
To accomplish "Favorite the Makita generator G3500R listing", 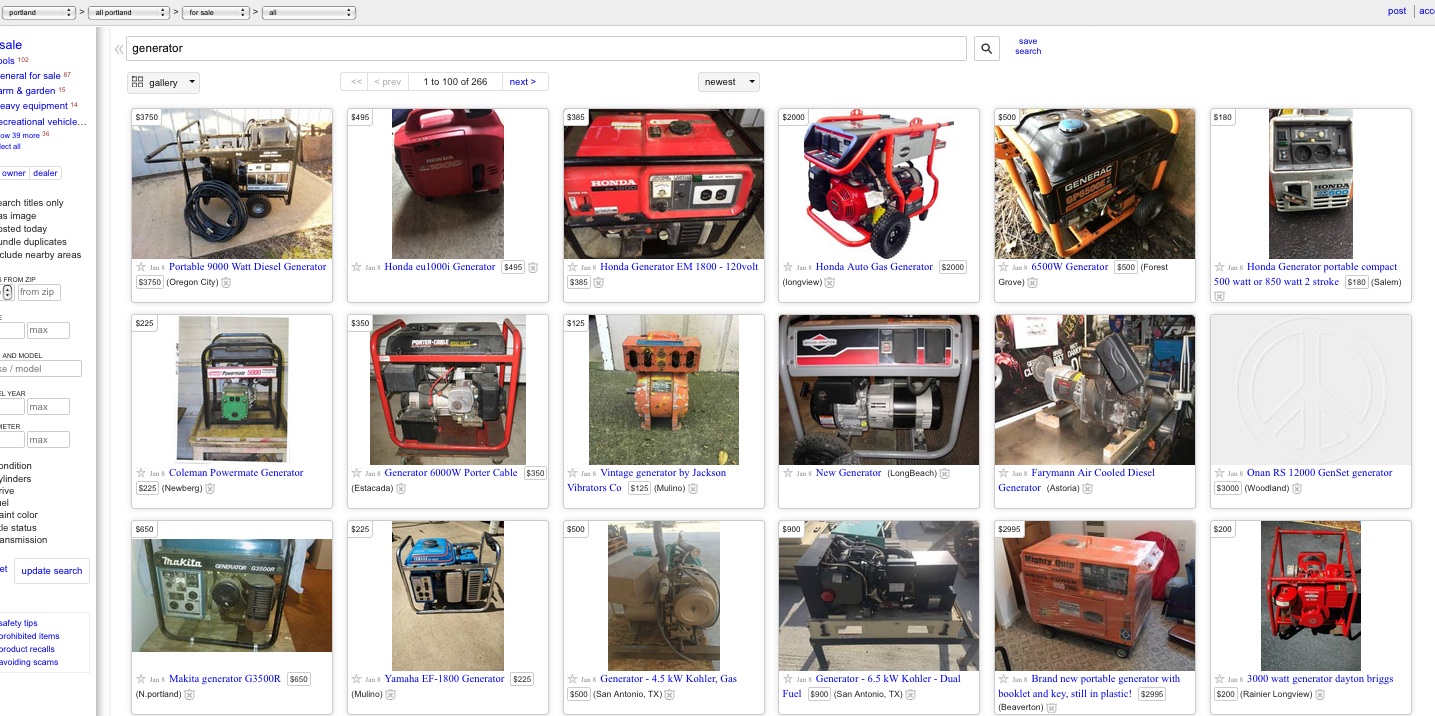I will 141,679.
